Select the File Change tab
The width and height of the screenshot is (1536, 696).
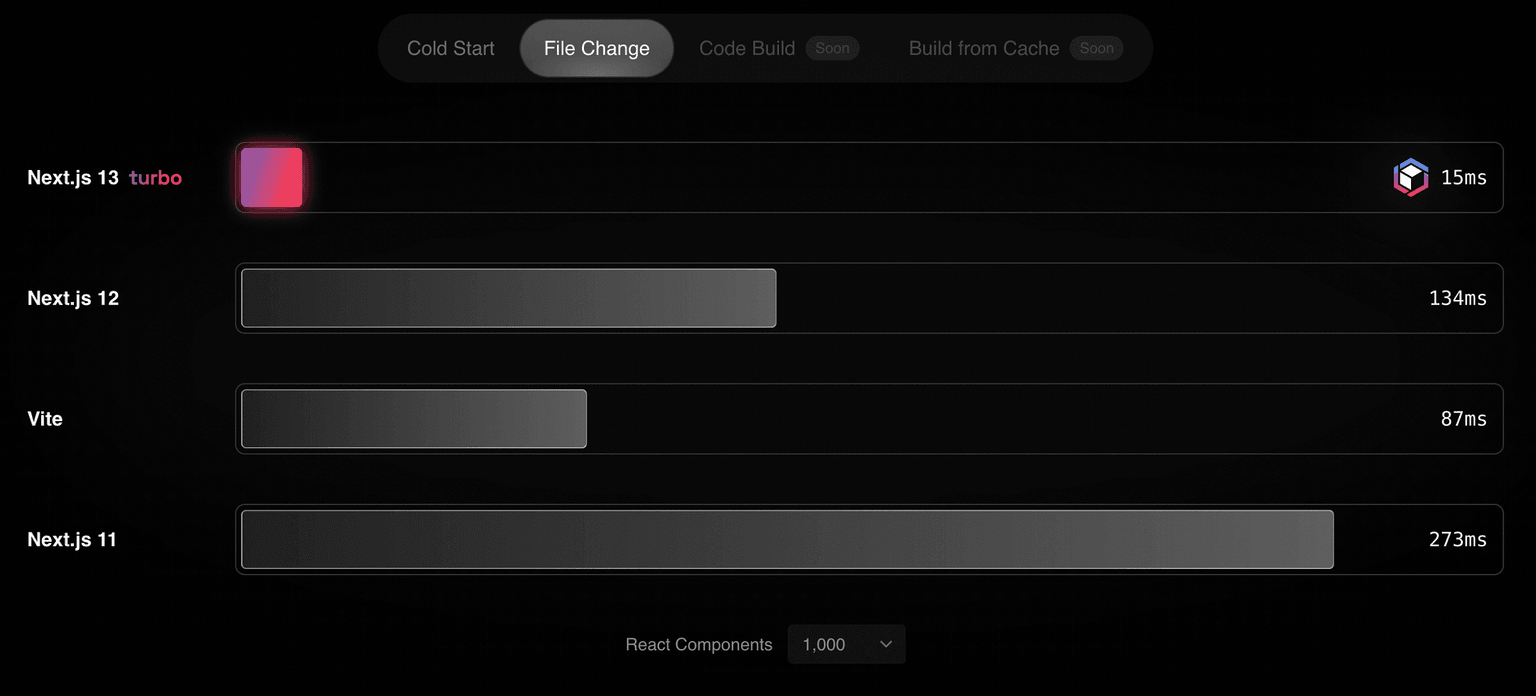(x=597, y=48)
